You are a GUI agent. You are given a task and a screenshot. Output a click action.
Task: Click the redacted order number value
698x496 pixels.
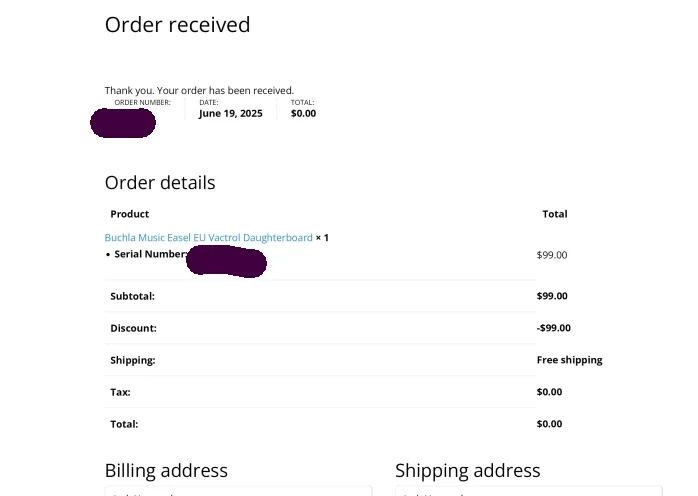pyautogui.click(x=122, y=123)
